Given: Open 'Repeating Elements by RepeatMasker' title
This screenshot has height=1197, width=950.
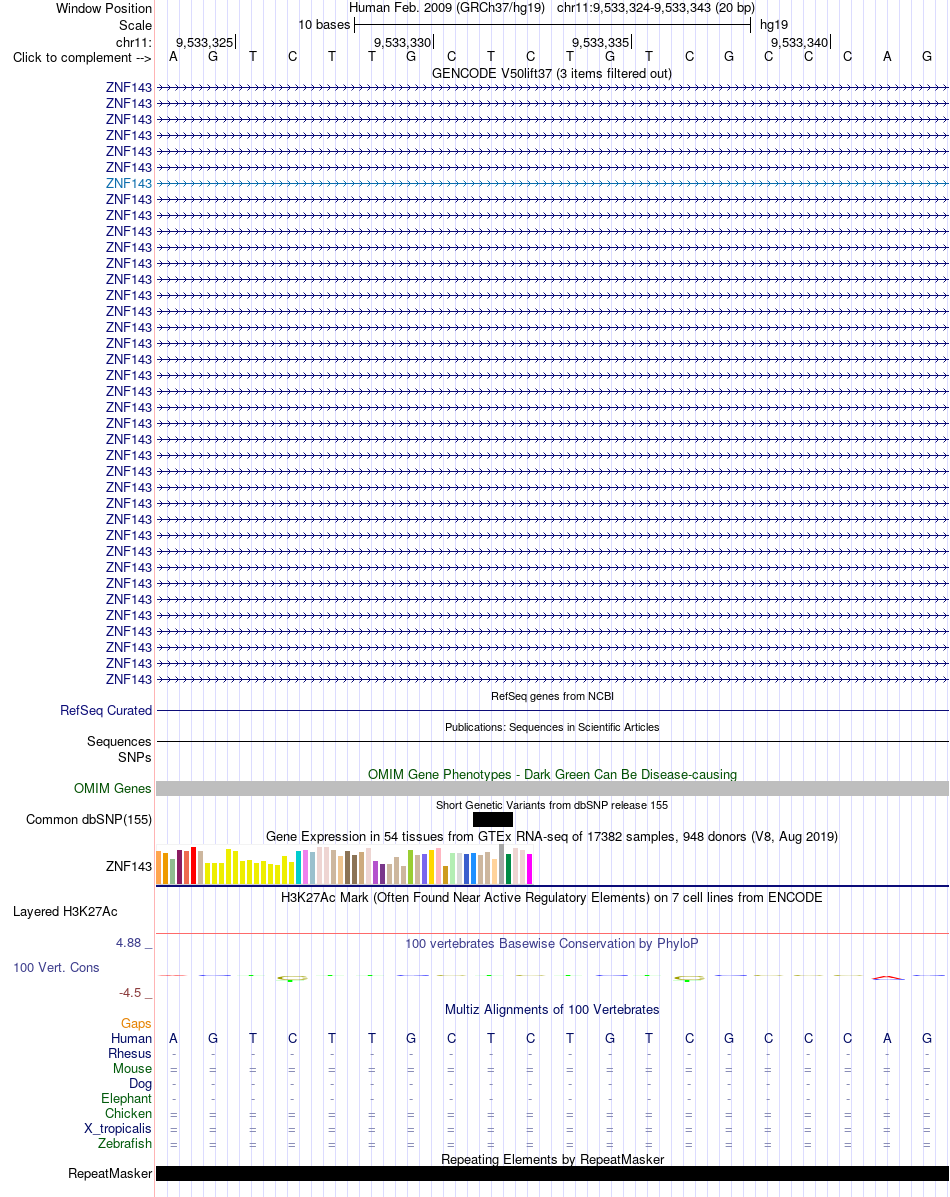Looking at the screenshot, I should (552, 1160).
